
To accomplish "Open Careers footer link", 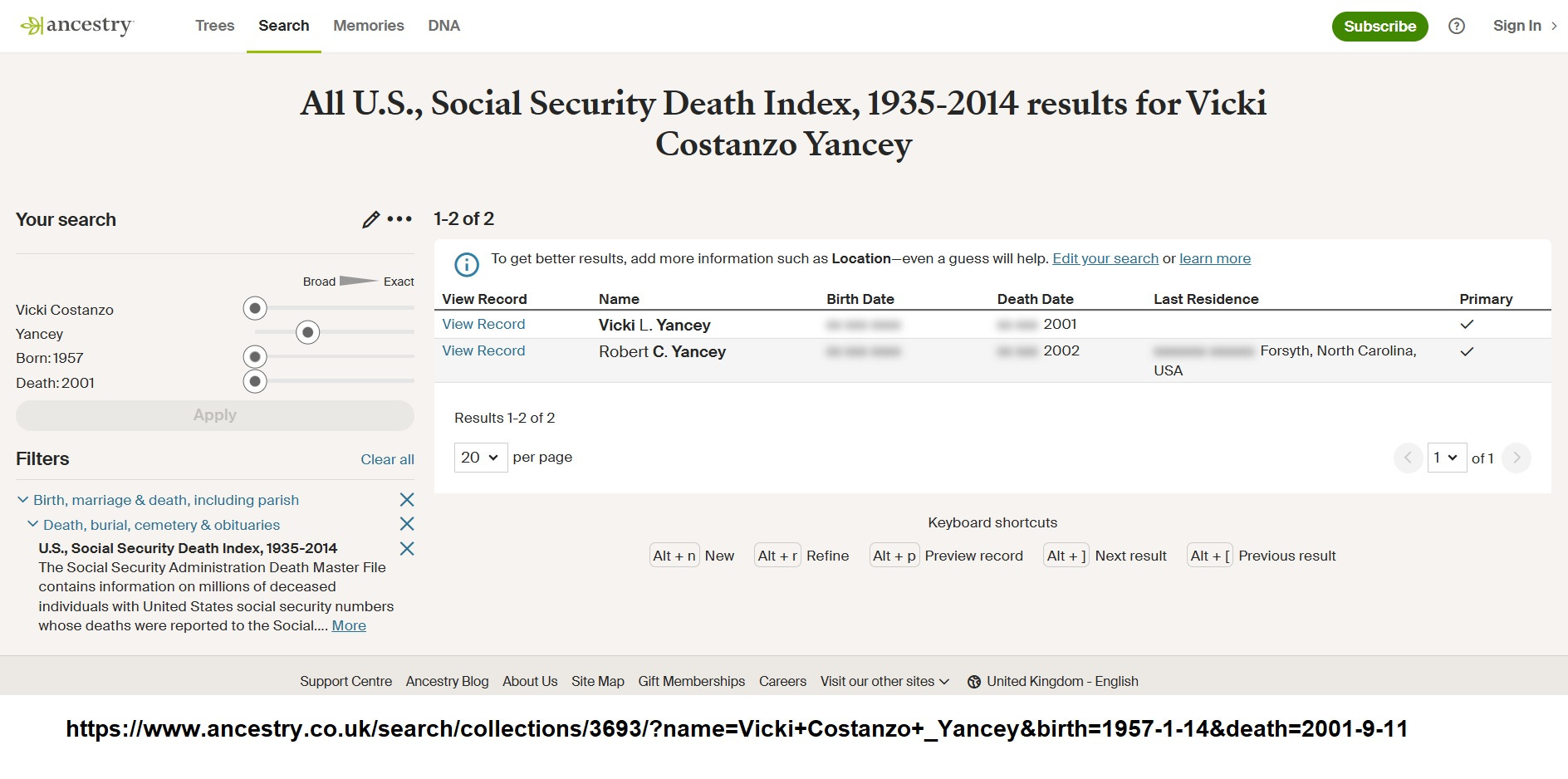I will pyautogui.click(x=782, y=681).
